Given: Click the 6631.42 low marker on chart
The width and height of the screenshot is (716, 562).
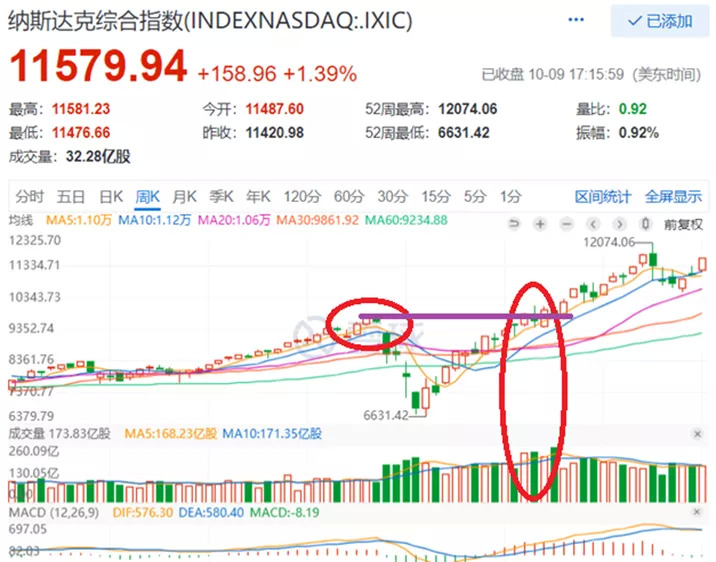Looking at the screenshot, I should 386,415.
